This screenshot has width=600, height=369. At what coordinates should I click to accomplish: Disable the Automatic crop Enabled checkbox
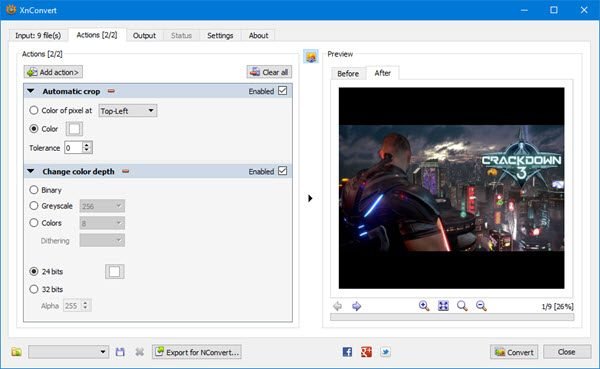coord(282,91)
